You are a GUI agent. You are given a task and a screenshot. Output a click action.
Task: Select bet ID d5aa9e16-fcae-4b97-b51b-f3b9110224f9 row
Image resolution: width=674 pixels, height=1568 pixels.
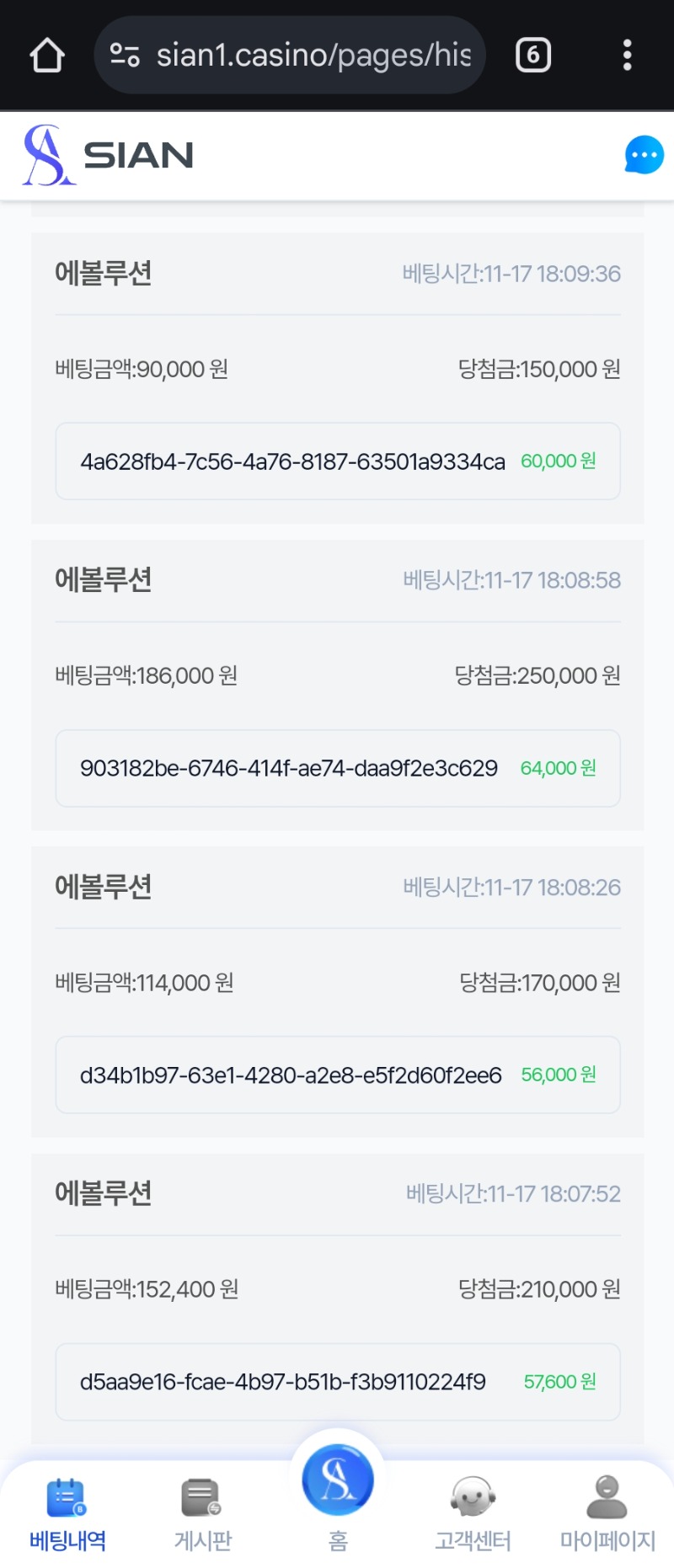(x=338, y=1382)
